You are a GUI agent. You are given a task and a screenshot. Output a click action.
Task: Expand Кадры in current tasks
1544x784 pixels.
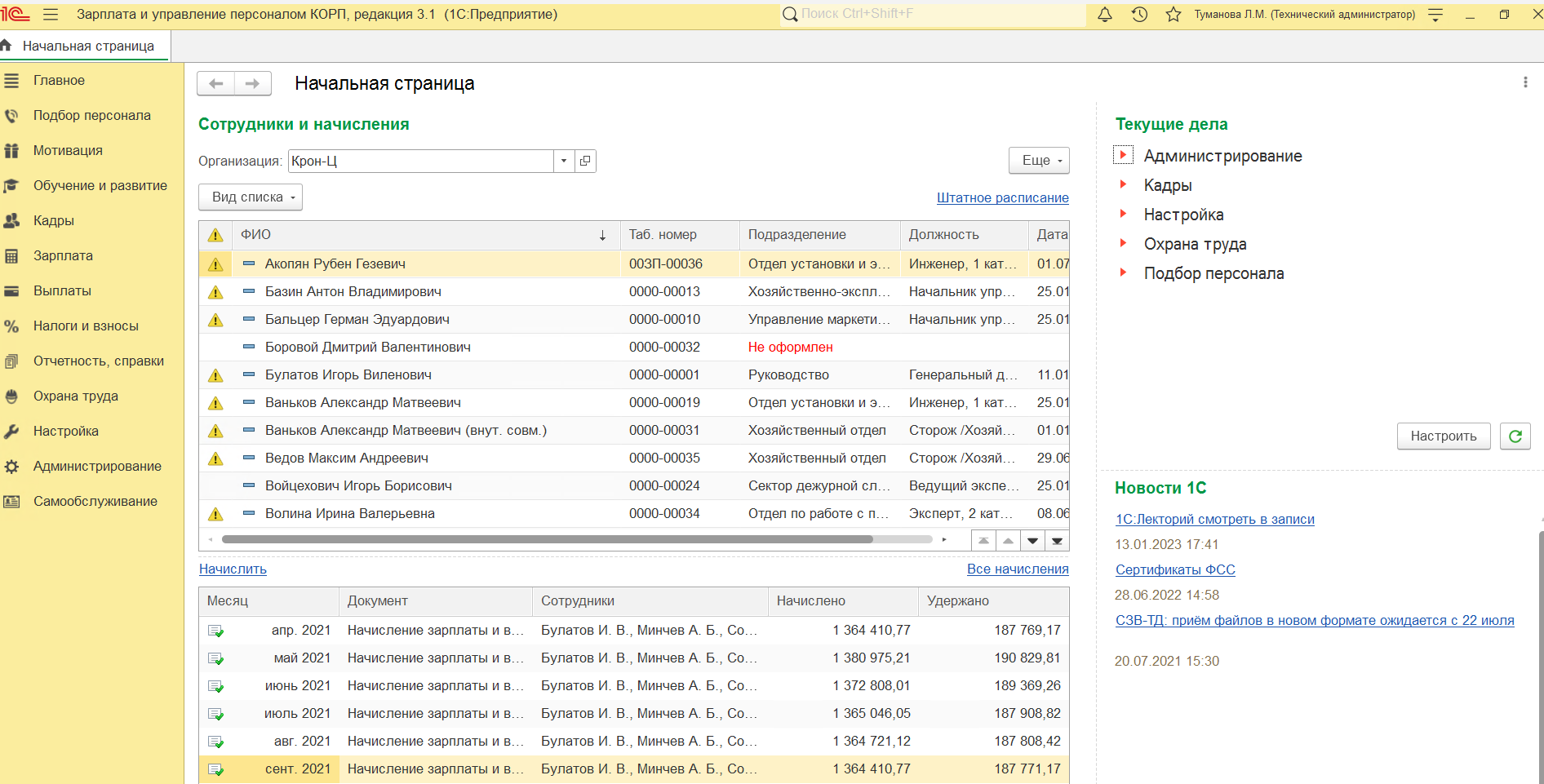click(x=1123, y=184)
